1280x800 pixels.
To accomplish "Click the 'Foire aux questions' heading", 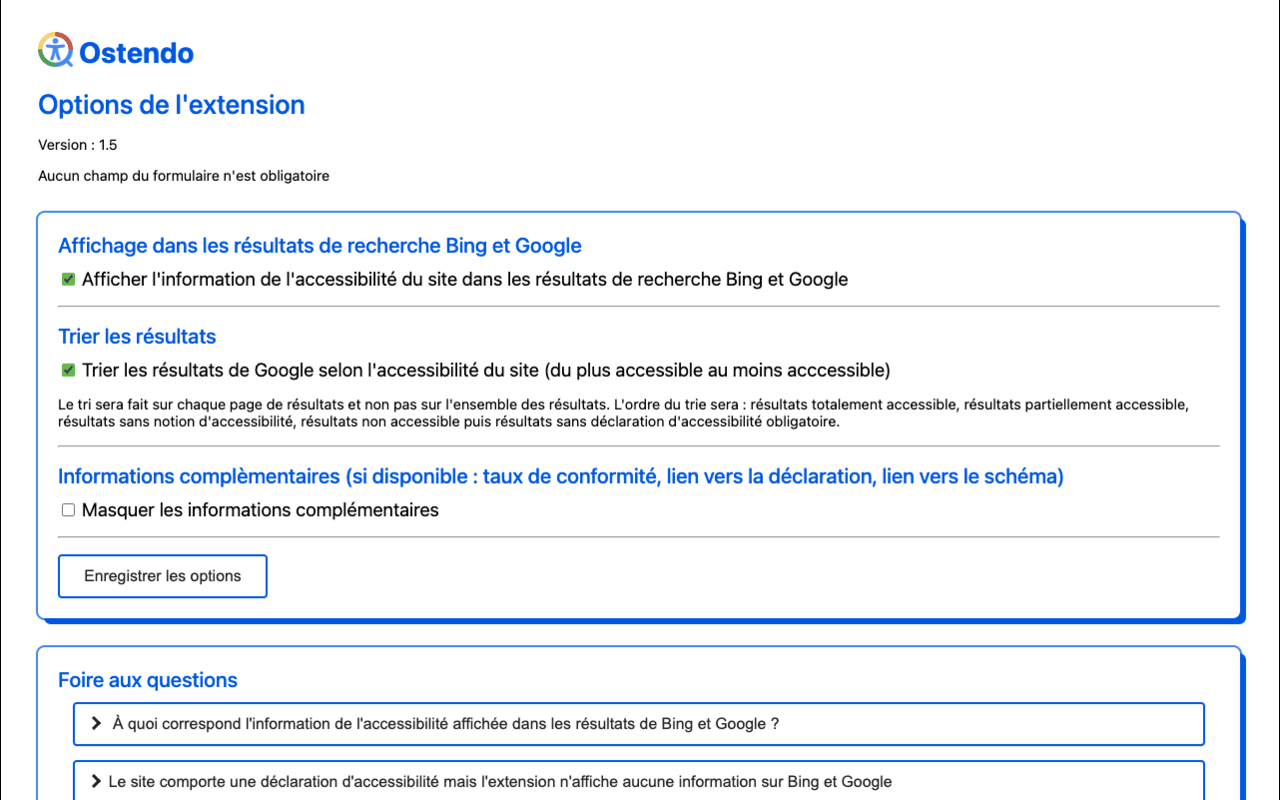I will pos(147,680).
